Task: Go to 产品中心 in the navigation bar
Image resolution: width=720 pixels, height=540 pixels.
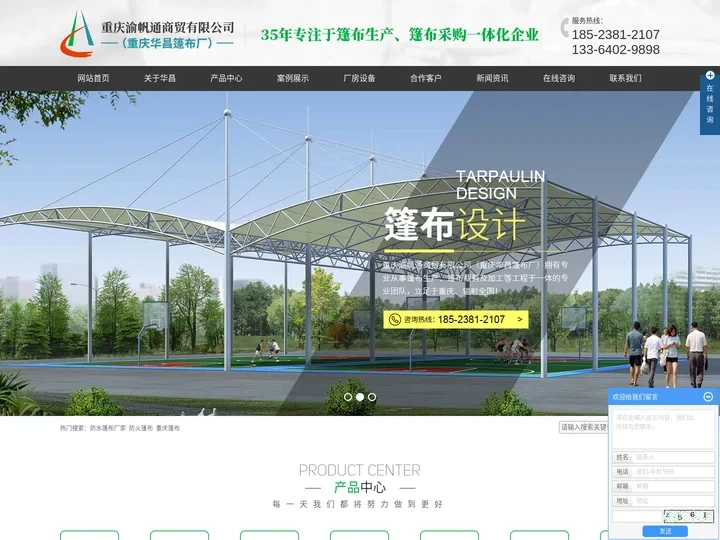Action: click(x=226, y=78)
